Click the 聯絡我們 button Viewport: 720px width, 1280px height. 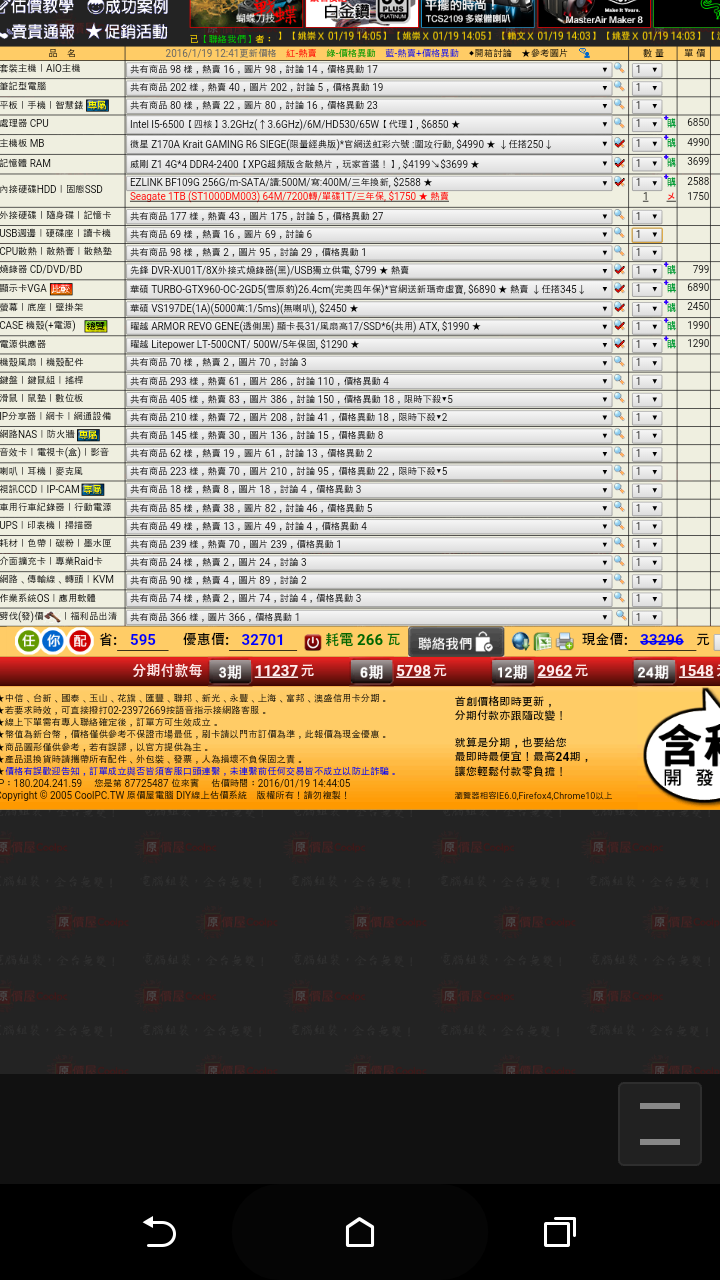coord(455,642)
